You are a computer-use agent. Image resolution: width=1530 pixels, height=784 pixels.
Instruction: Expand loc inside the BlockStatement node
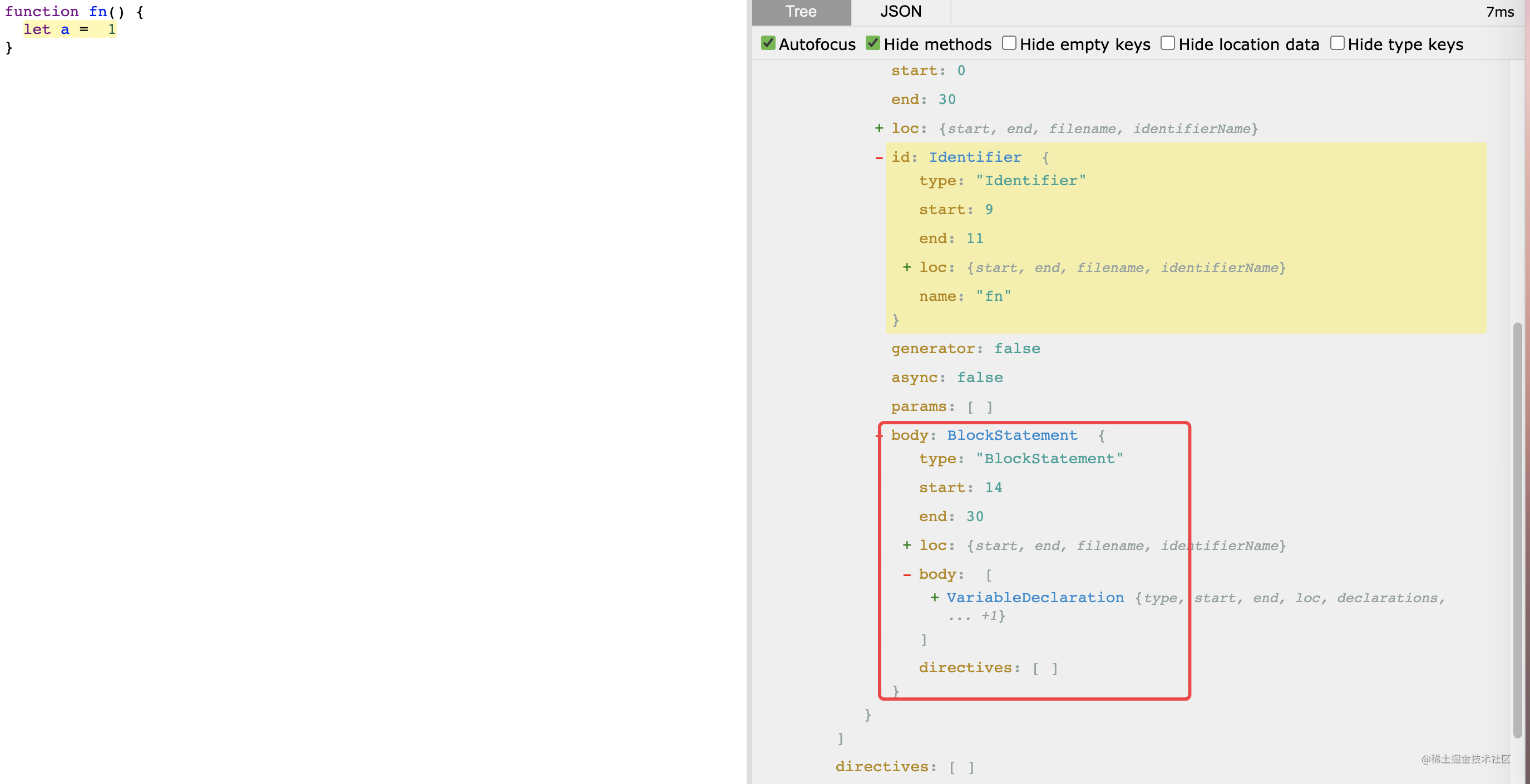point(906,545)
